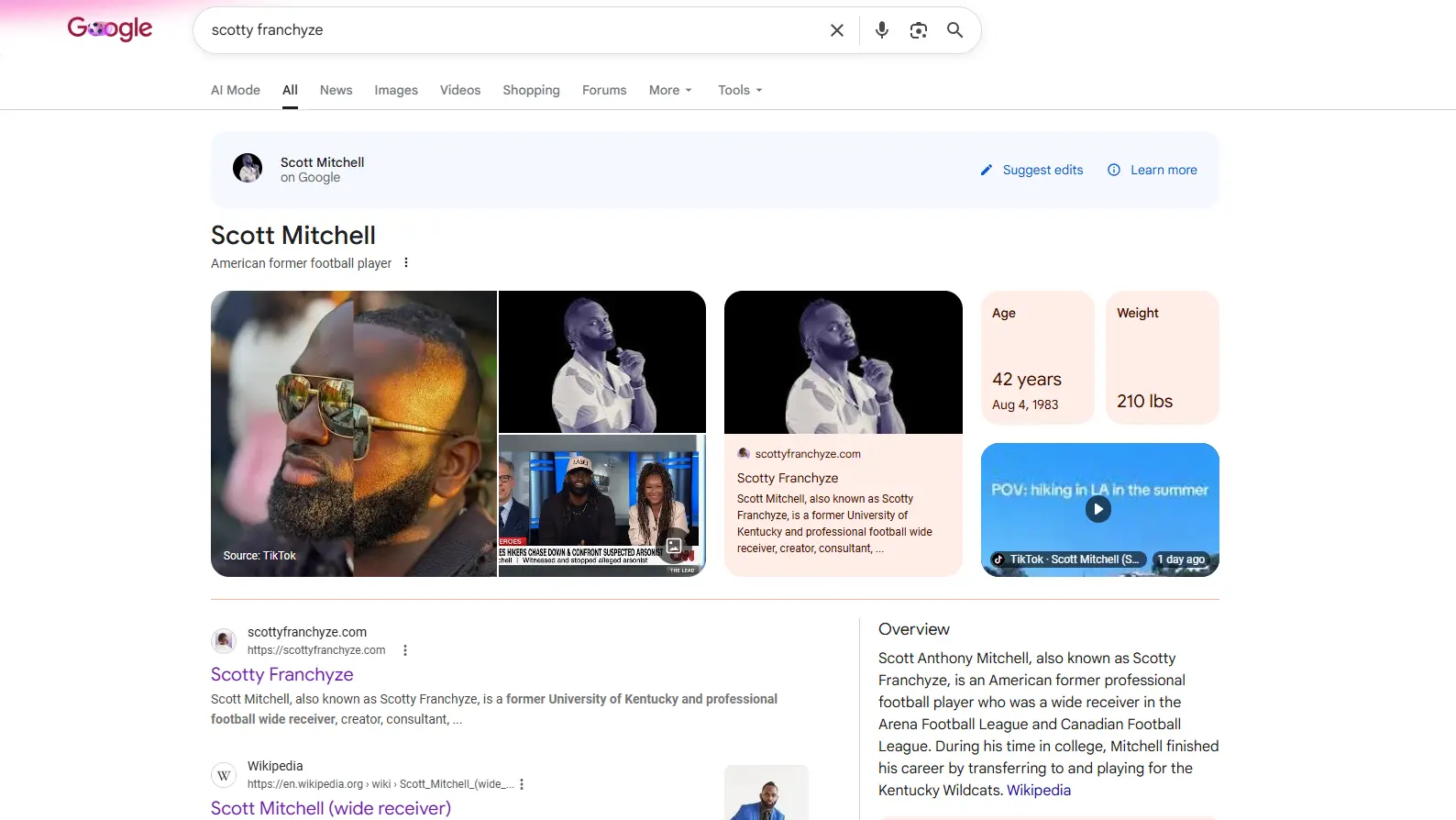Click scottyfranchyze.com label in card
Viewport: 1456px width, 820px height.
pyautogui.click(x=808, y=454)
